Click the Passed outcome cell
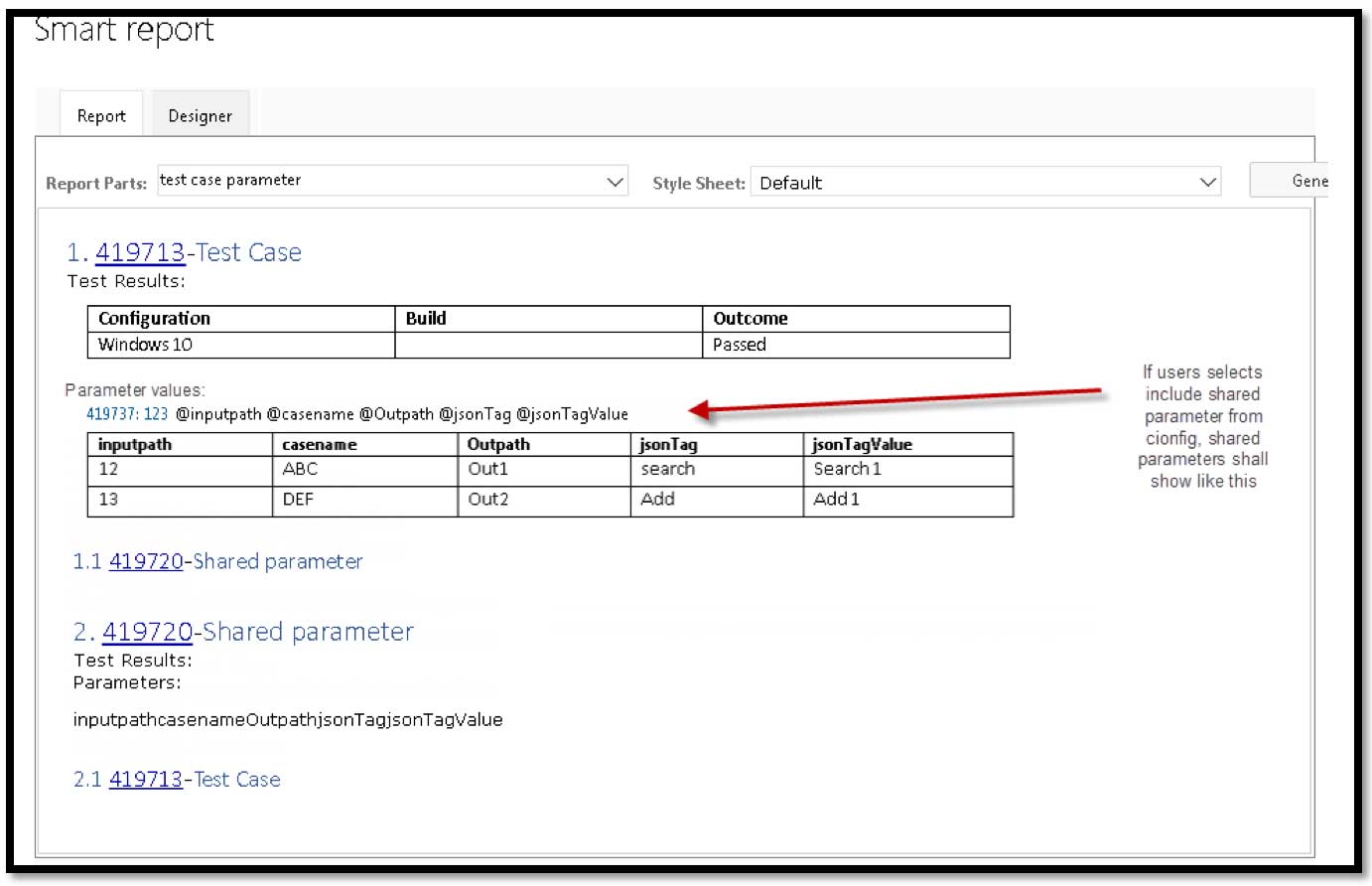The image size is (1372, 886). click(740, 345)
